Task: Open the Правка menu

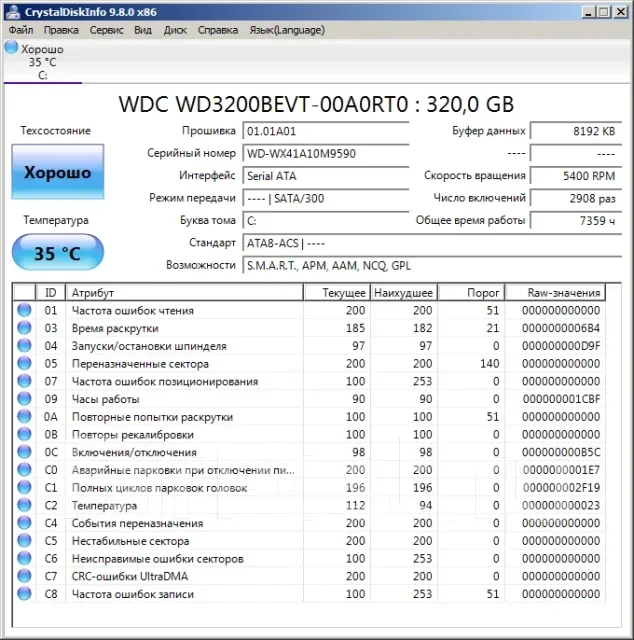Action: tap(61, 30)
